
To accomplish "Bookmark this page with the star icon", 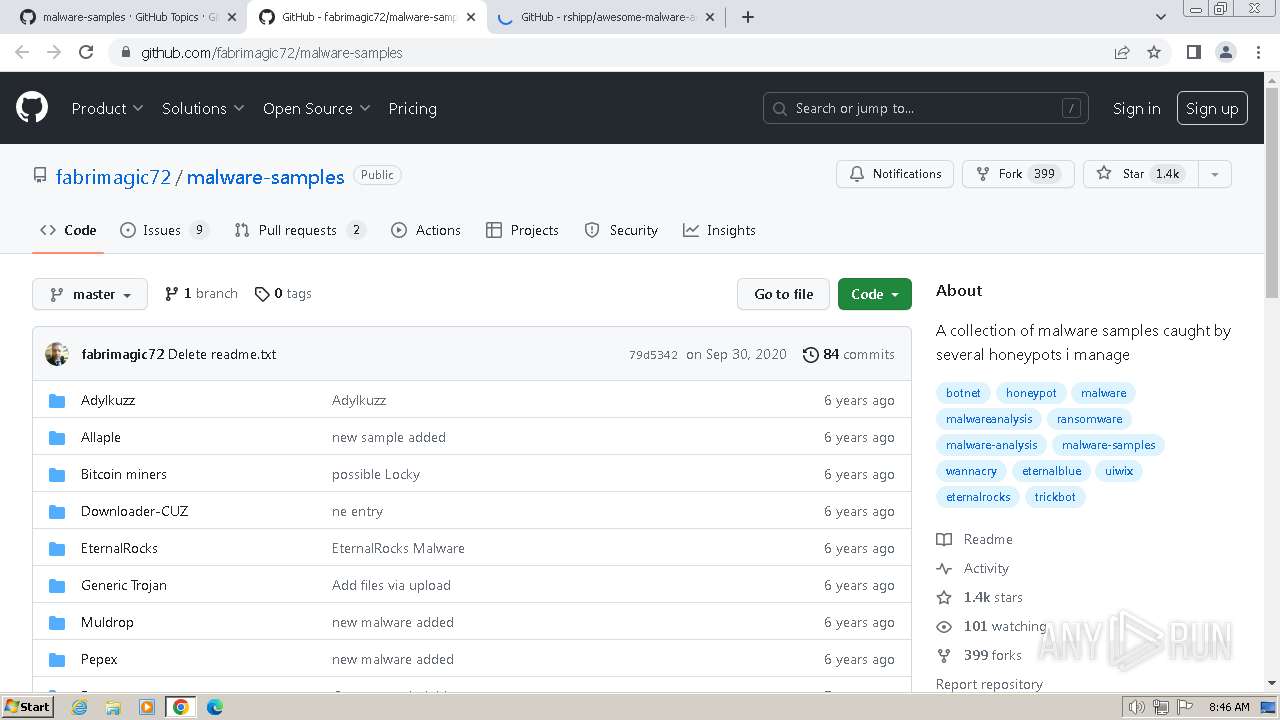I will [x=1154, y=52].
